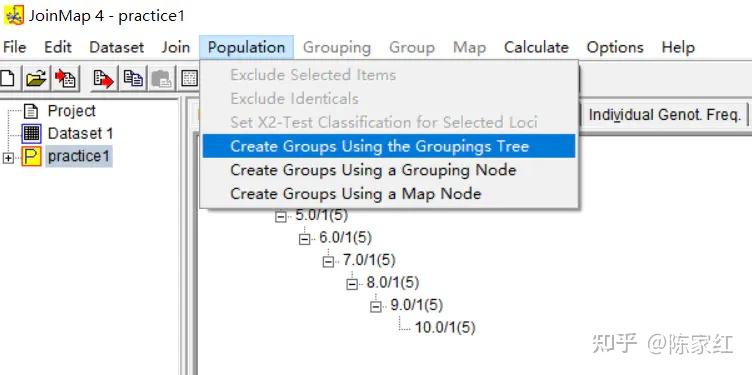Choose Create Groups Using the Groupings Tree
Viewport: 752px width, 375px height.
pos(389,146)
